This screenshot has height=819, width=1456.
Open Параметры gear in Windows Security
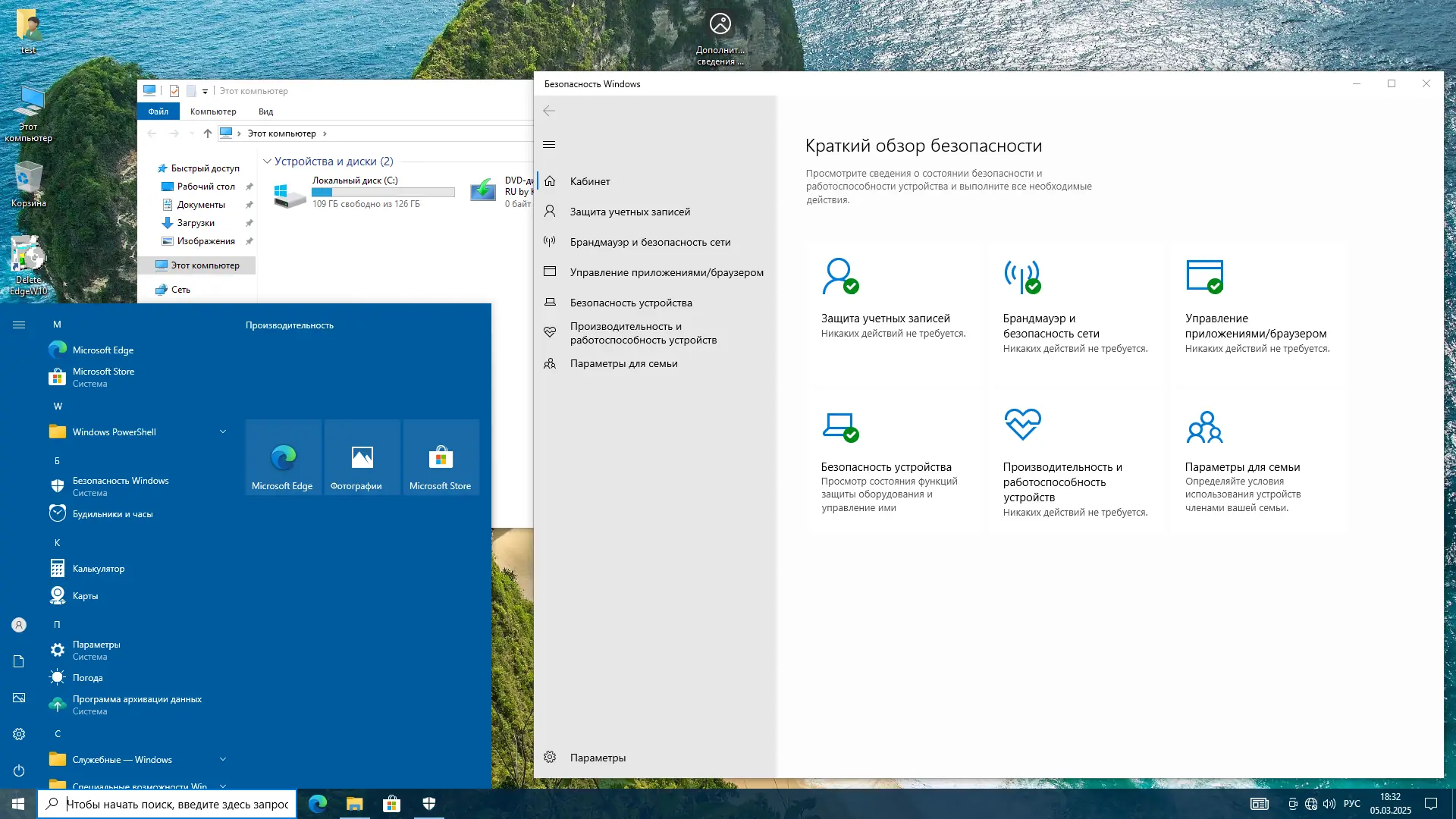pyautogui.click(x=584, y=757)
